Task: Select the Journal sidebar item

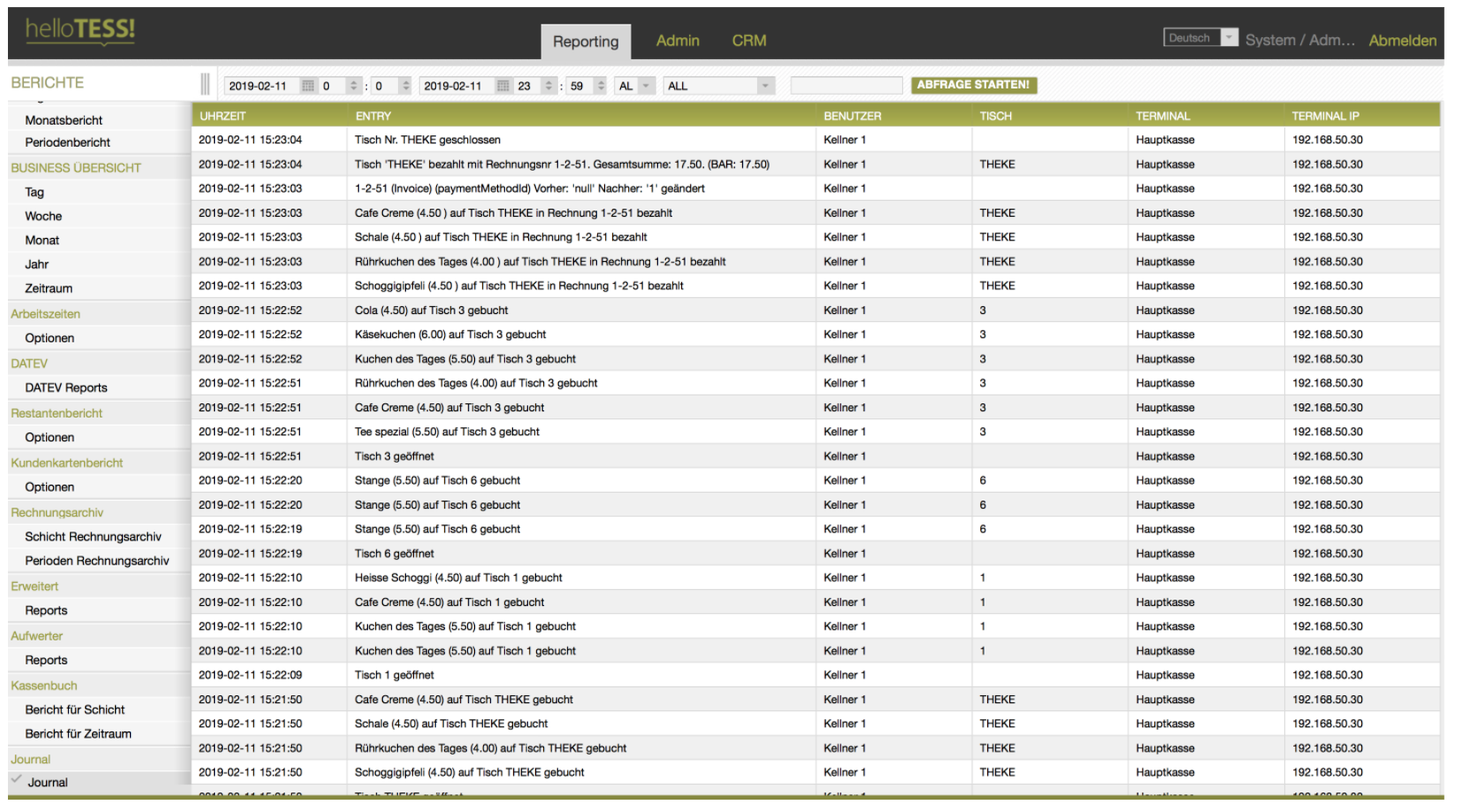Action: 48,782
